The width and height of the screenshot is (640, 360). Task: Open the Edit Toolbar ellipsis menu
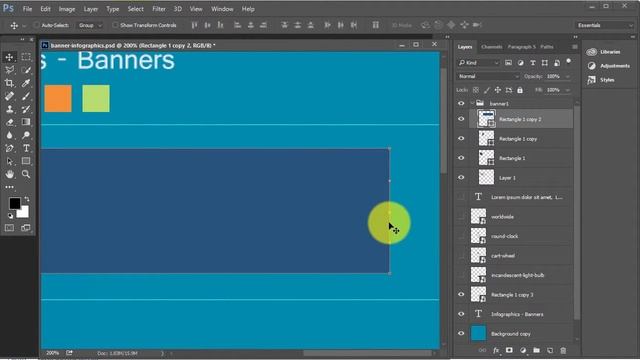pyautogui.click(x=9, y=187)
